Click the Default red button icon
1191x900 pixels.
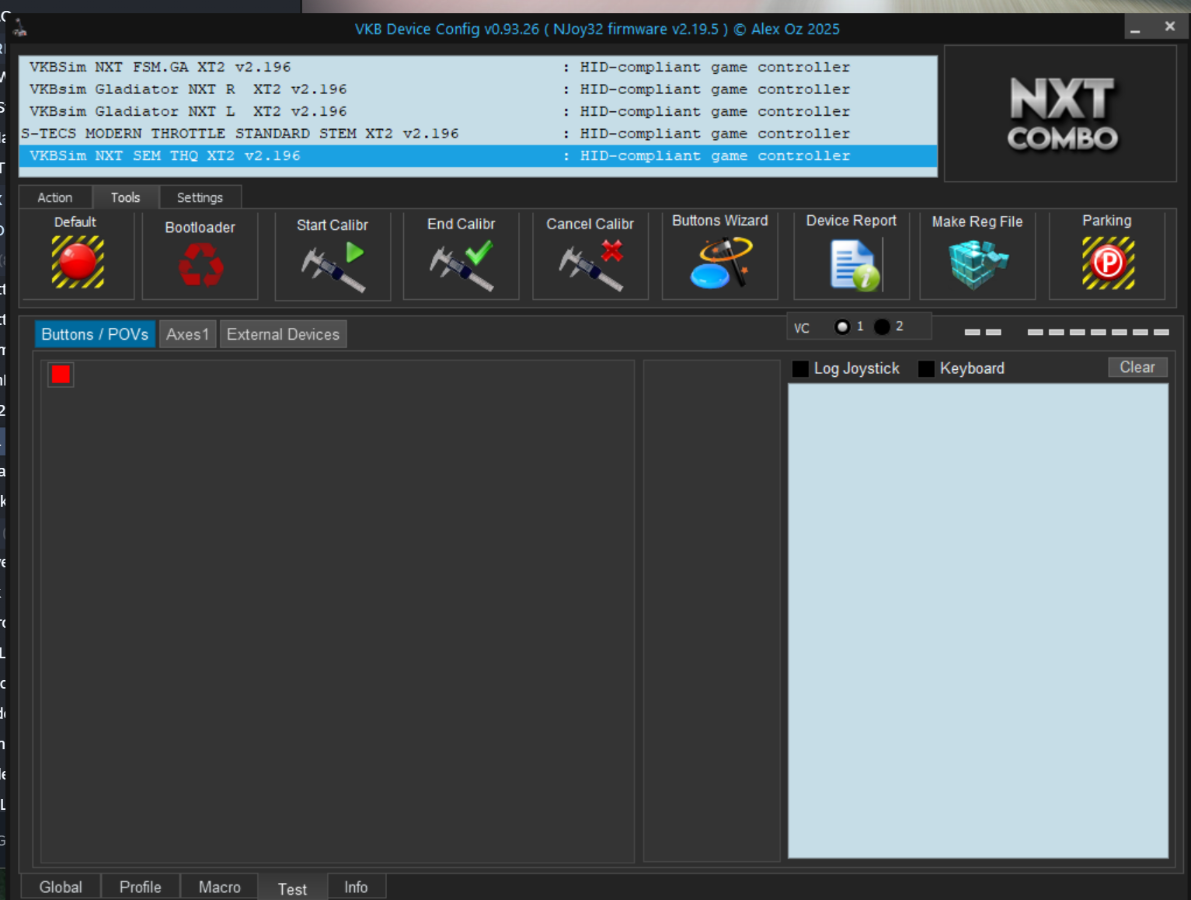[77, 262]
